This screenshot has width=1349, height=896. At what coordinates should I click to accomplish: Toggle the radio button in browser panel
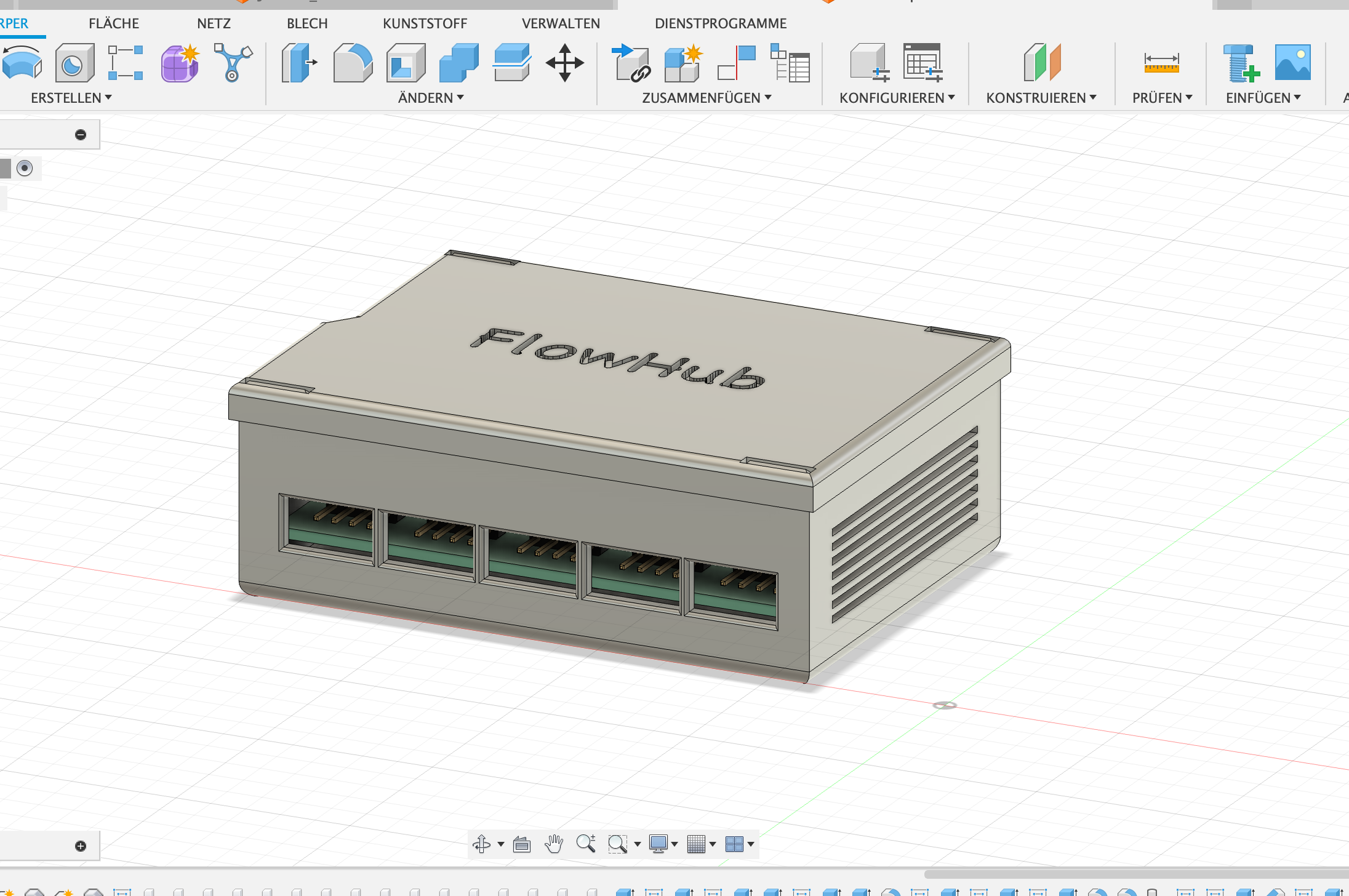[x=25, y=168]
